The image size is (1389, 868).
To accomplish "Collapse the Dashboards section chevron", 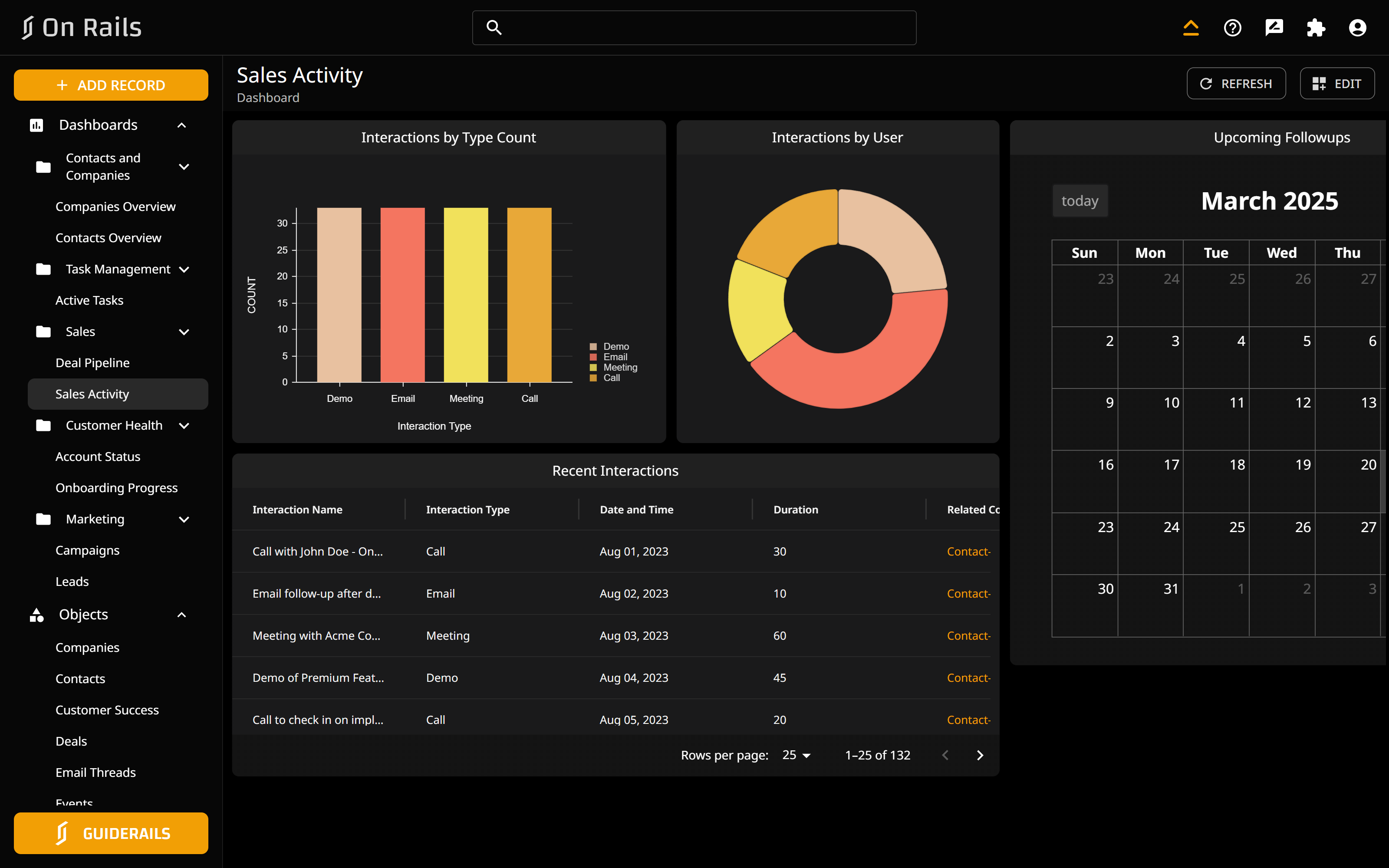I will [x=181, y=125].
